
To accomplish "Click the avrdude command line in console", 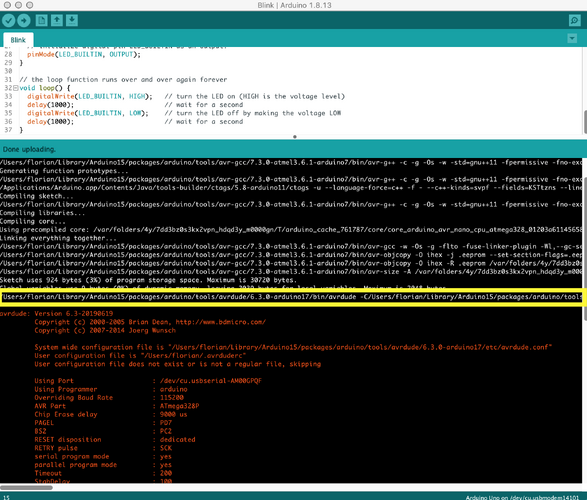I will click(x=291, y=297).
